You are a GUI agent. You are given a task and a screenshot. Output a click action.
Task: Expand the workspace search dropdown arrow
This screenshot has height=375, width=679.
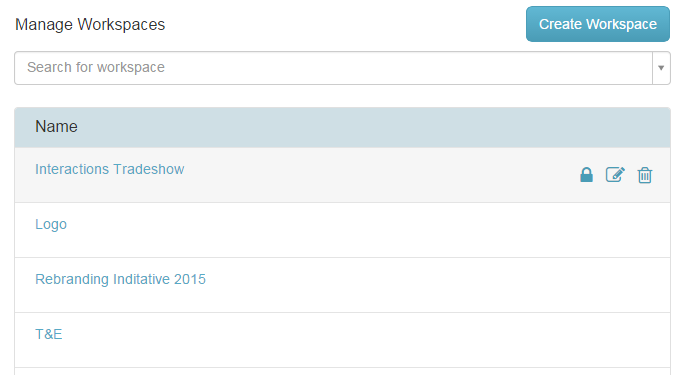click(661, 68)
